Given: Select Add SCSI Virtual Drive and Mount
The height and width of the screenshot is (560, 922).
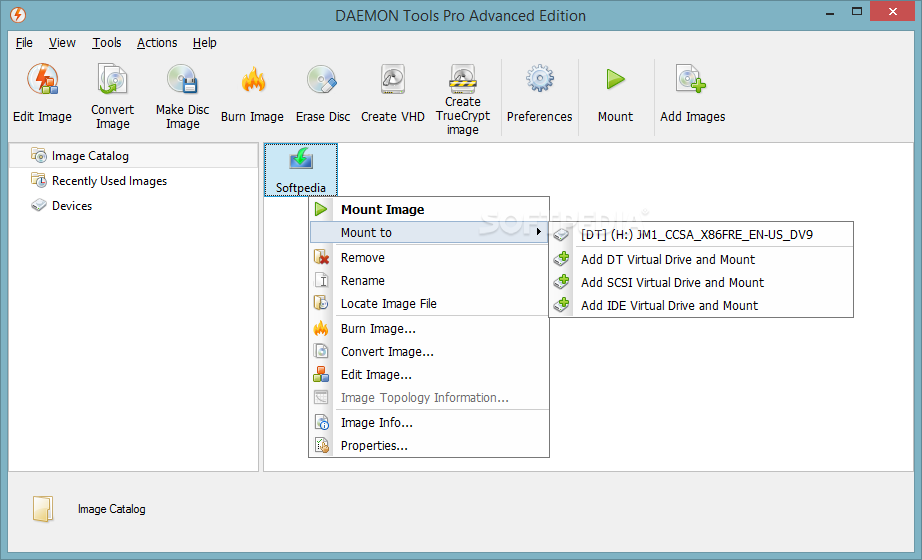Looking at the screenshot, I should coord(701,282).
